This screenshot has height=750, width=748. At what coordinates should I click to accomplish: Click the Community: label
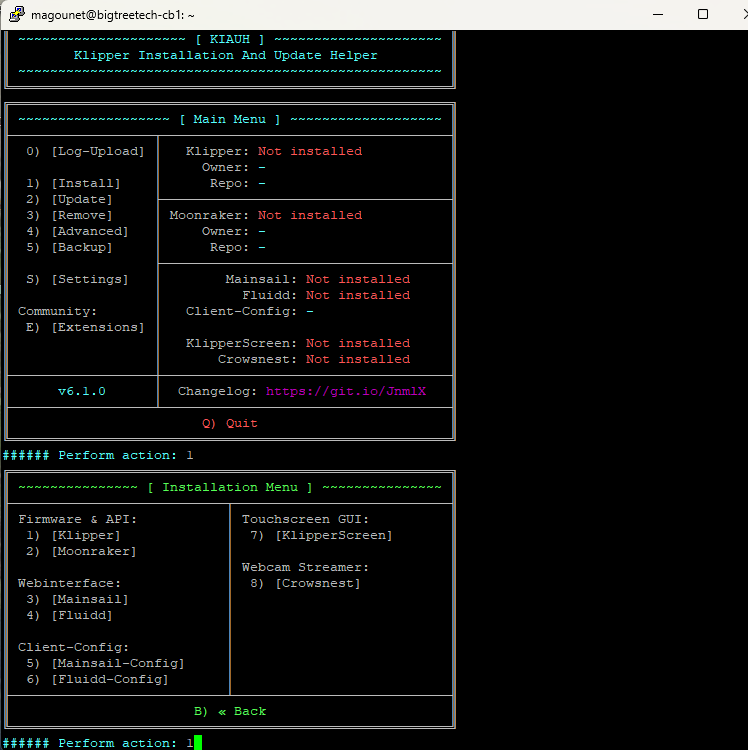(57, 311)
